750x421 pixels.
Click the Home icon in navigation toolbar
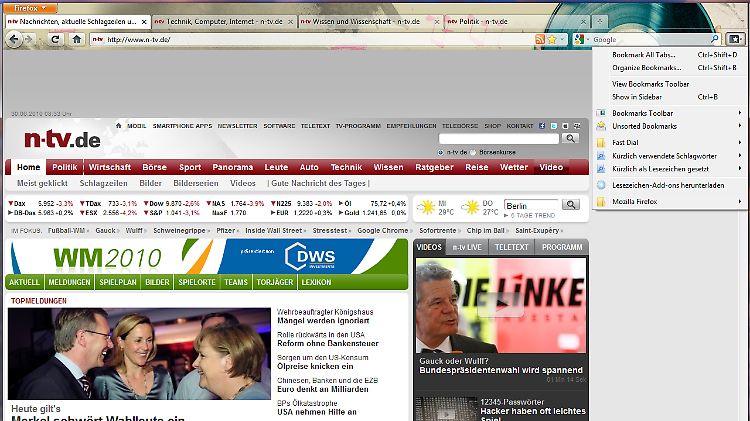point(77,39)
